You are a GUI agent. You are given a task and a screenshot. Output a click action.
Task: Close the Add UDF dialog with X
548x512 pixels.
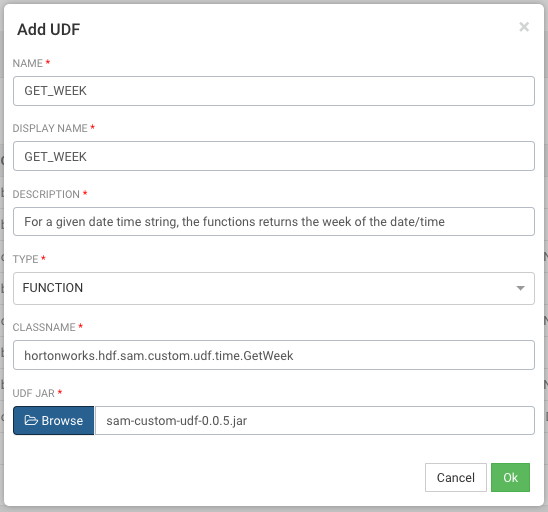524,27
